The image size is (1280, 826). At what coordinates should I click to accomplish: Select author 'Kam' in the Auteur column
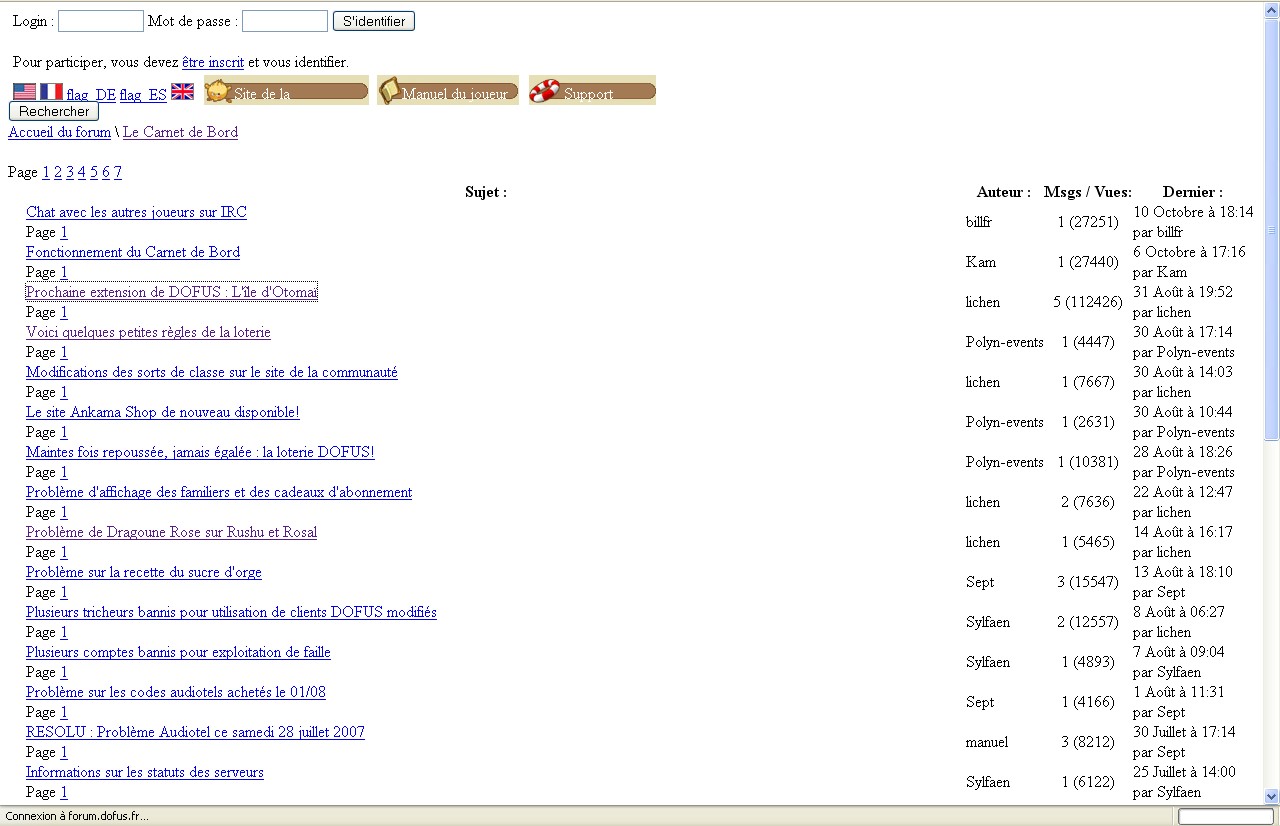tap(981, 262)
